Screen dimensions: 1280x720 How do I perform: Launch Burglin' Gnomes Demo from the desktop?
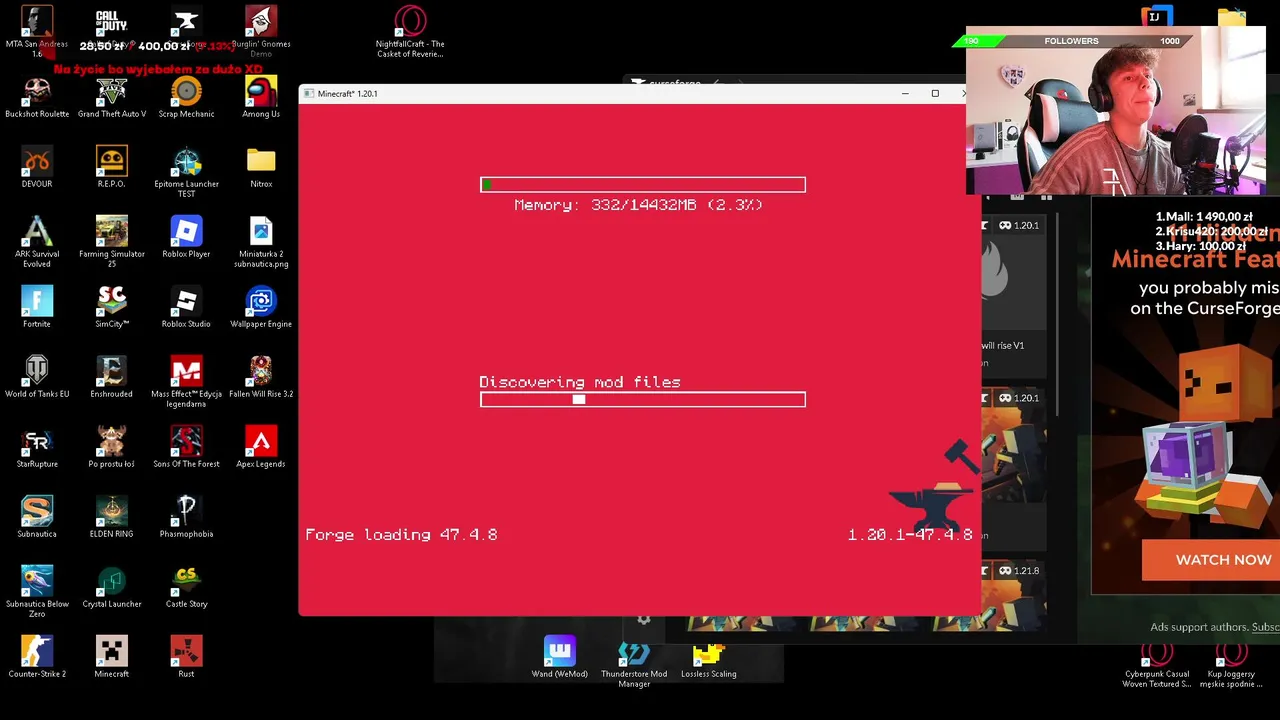pos(261,30)
